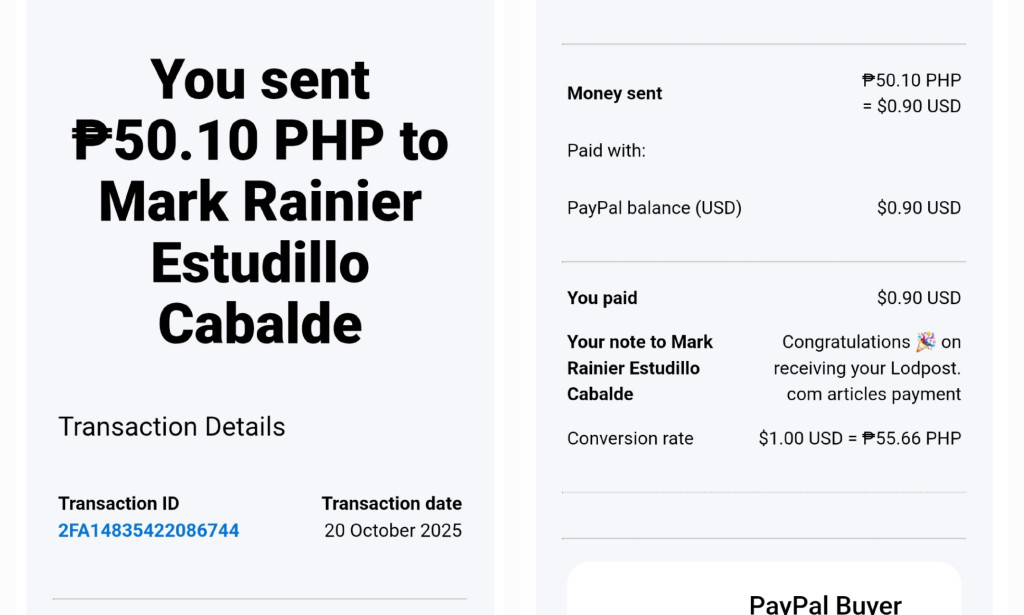Select the ₱50.10 PHP money sent amount
1024x615 pixels.
911,80
